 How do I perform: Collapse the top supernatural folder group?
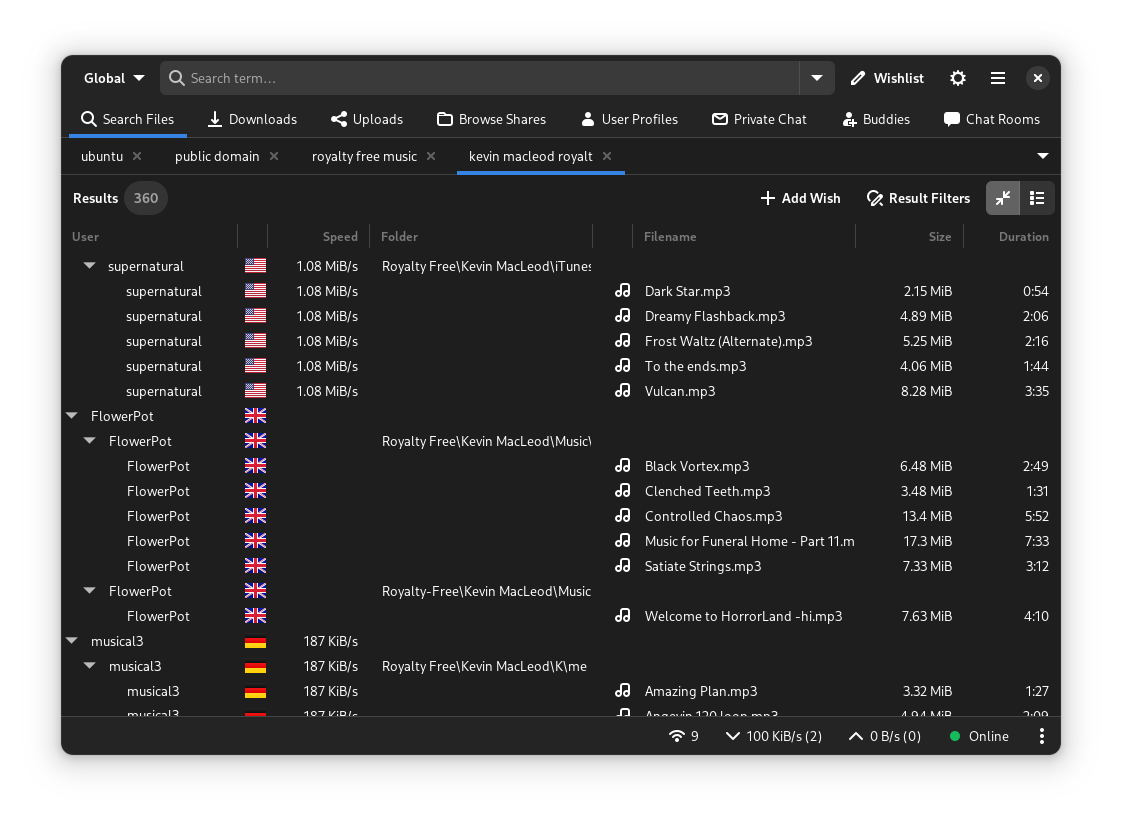click(90, 266)
